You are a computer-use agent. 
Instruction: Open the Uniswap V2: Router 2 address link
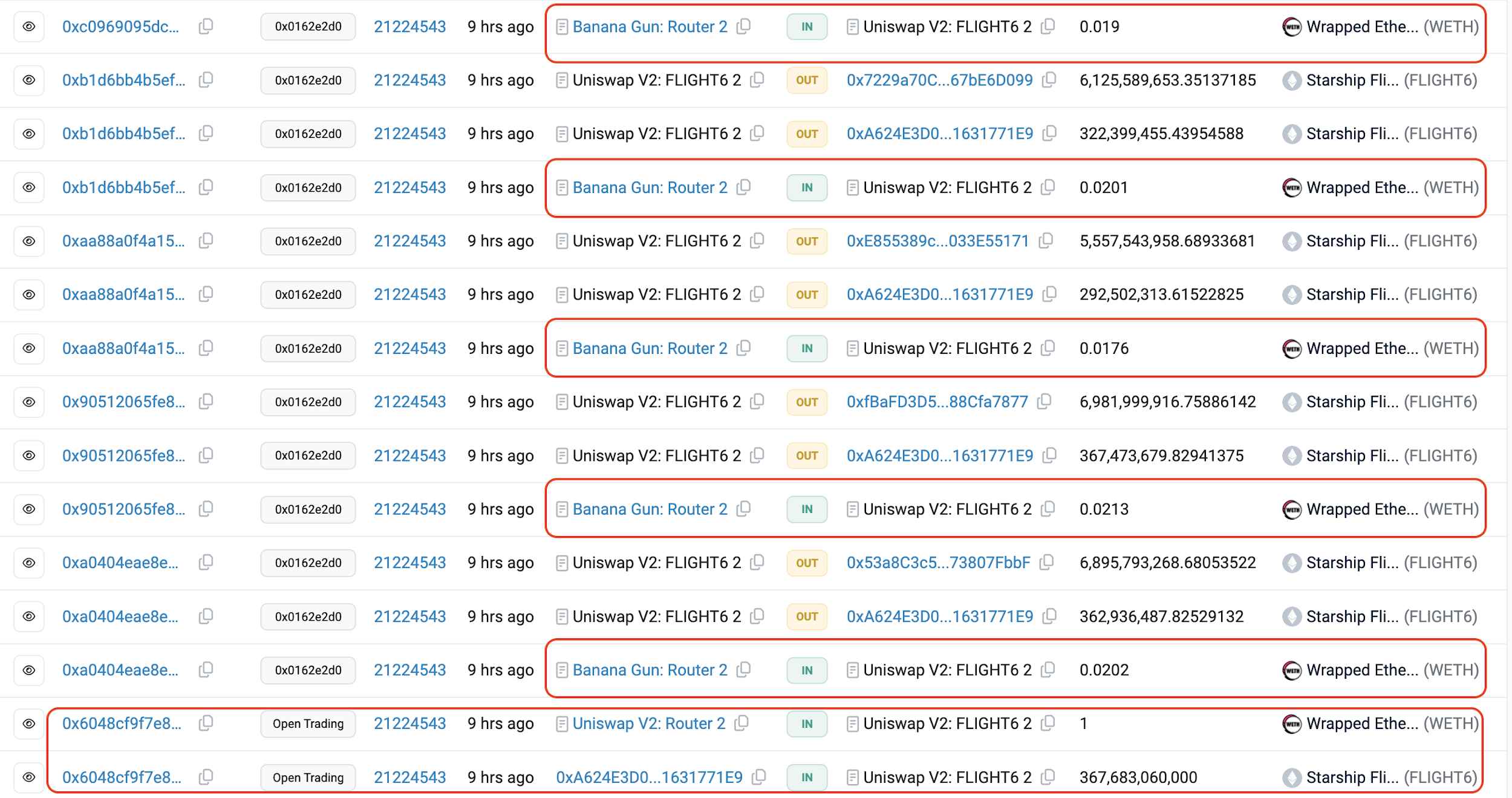648,724
